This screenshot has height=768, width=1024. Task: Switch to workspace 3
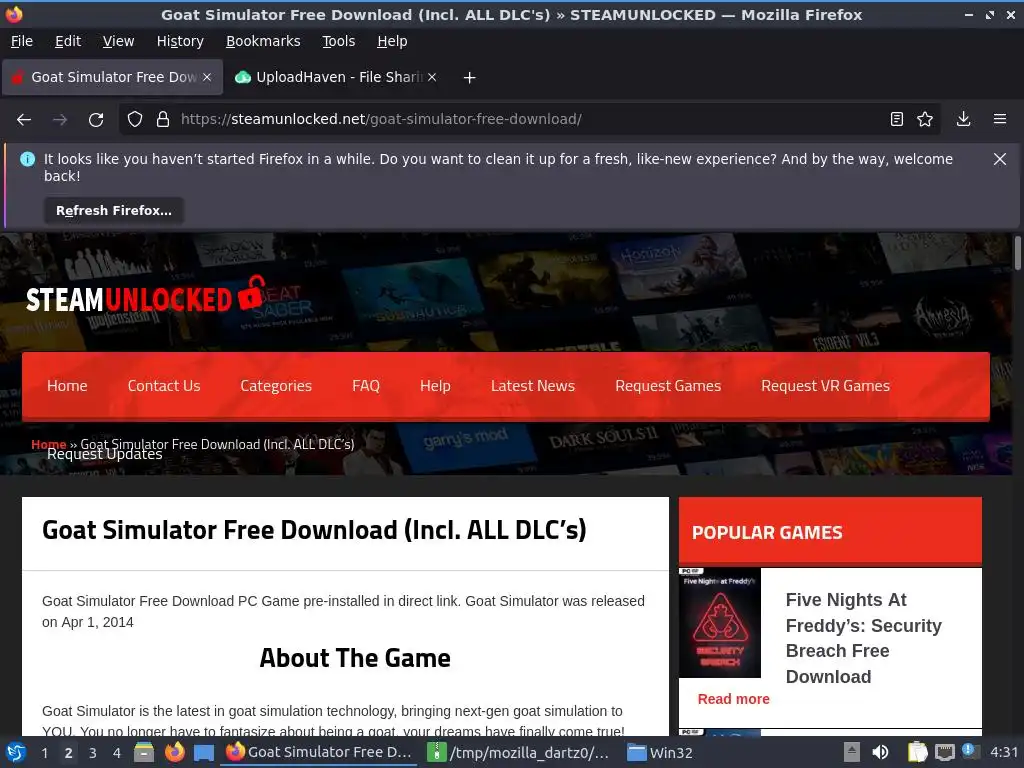(x=93, y=753)
